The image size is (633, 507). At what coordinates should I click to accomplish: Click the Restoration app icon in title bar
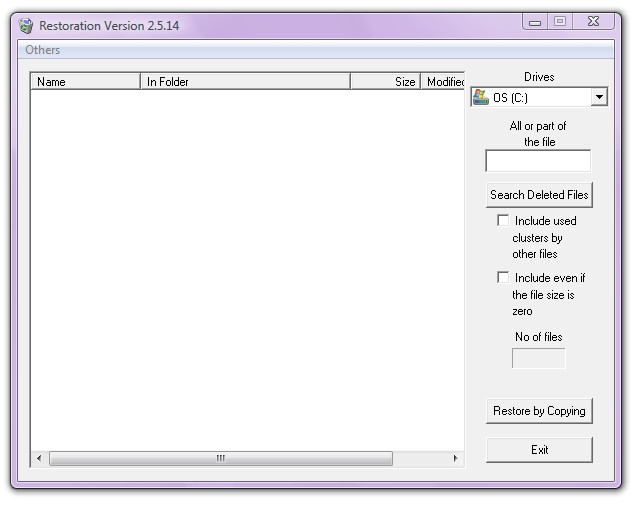pyautogui.click(x=26, y=26)
